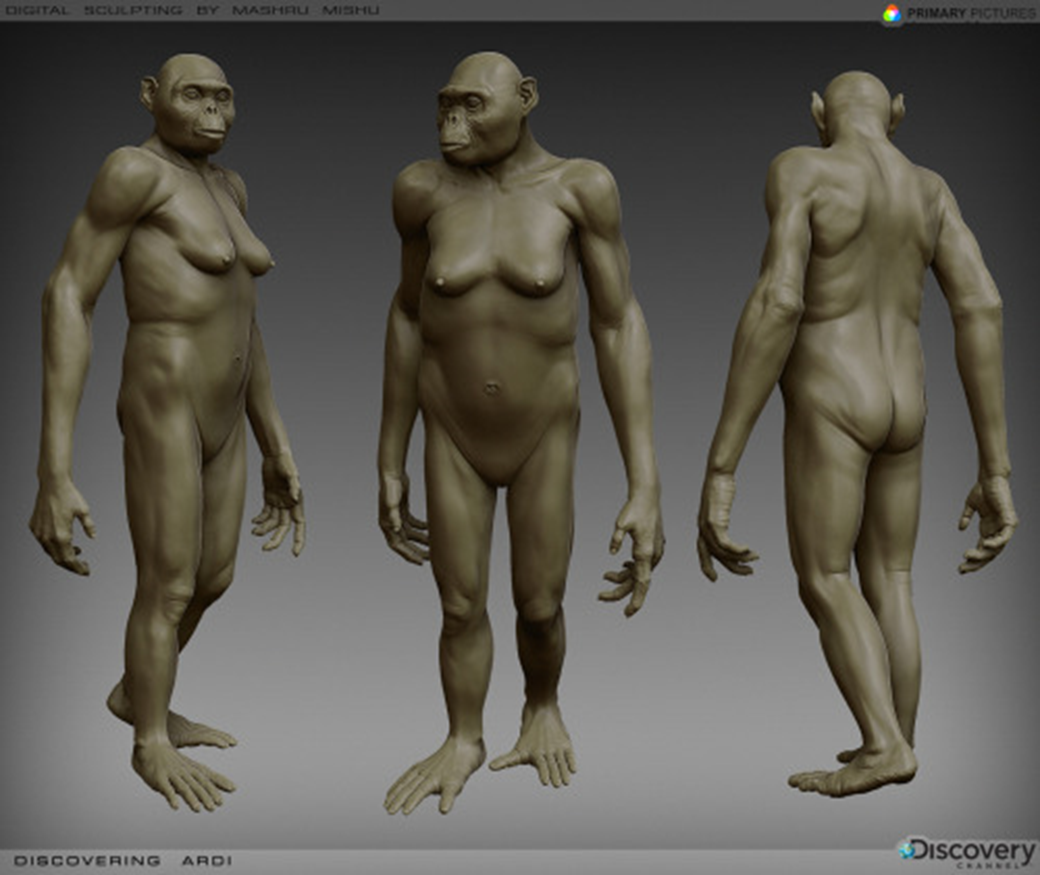Click the PICTURES text in the top banner

pos(1005,13)
